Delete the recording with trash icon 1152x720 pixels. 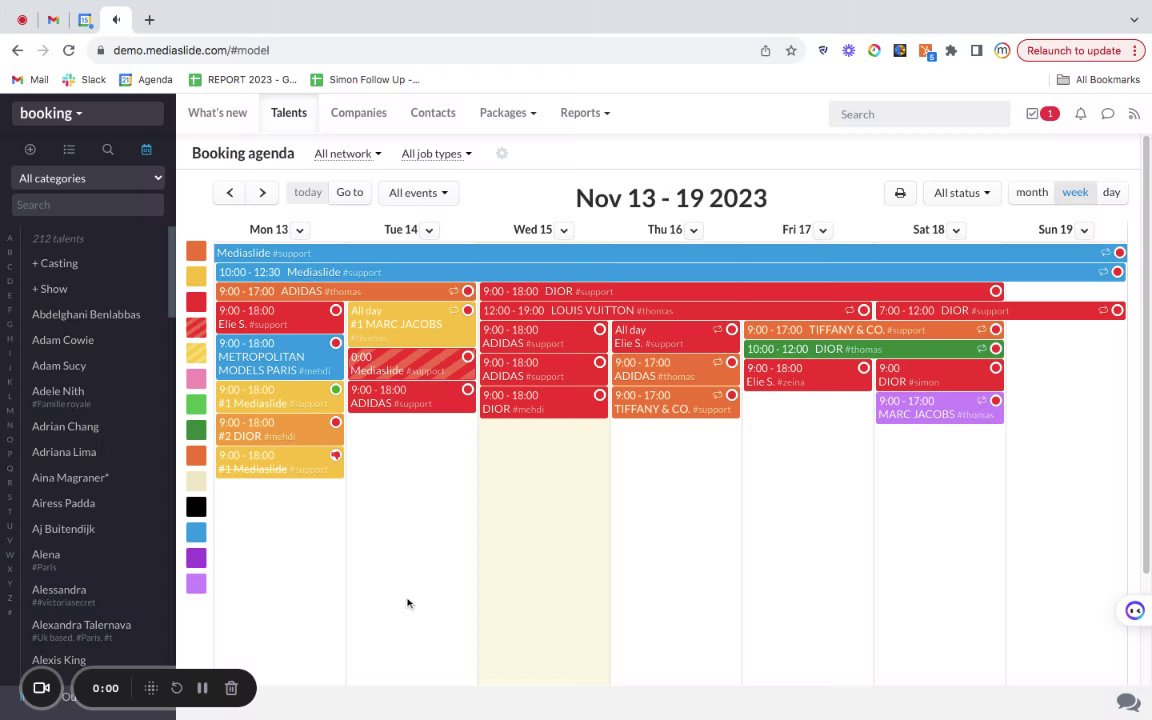[231, 688]
